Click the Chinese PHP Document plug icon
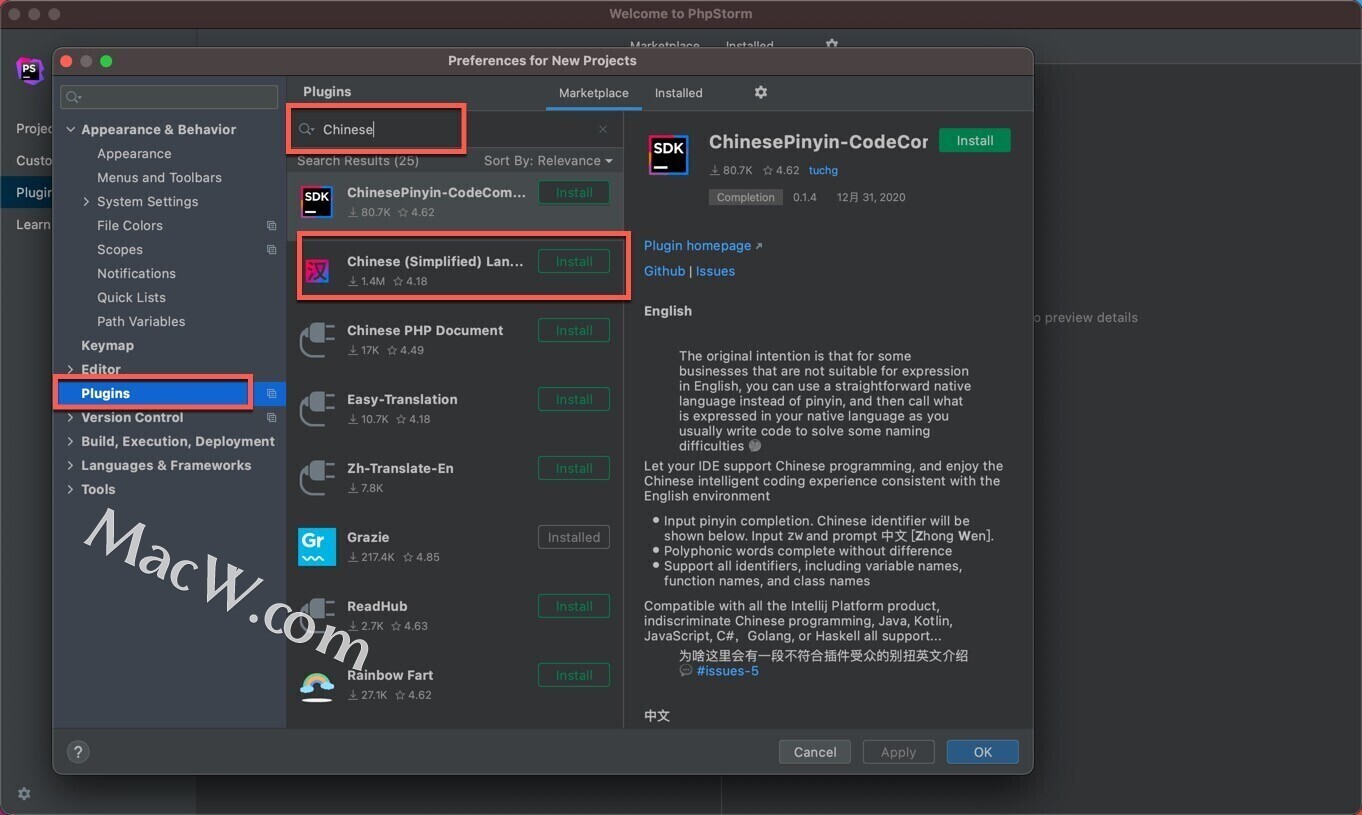This screenshot has width=1362, height=815. tap(316, 339)
